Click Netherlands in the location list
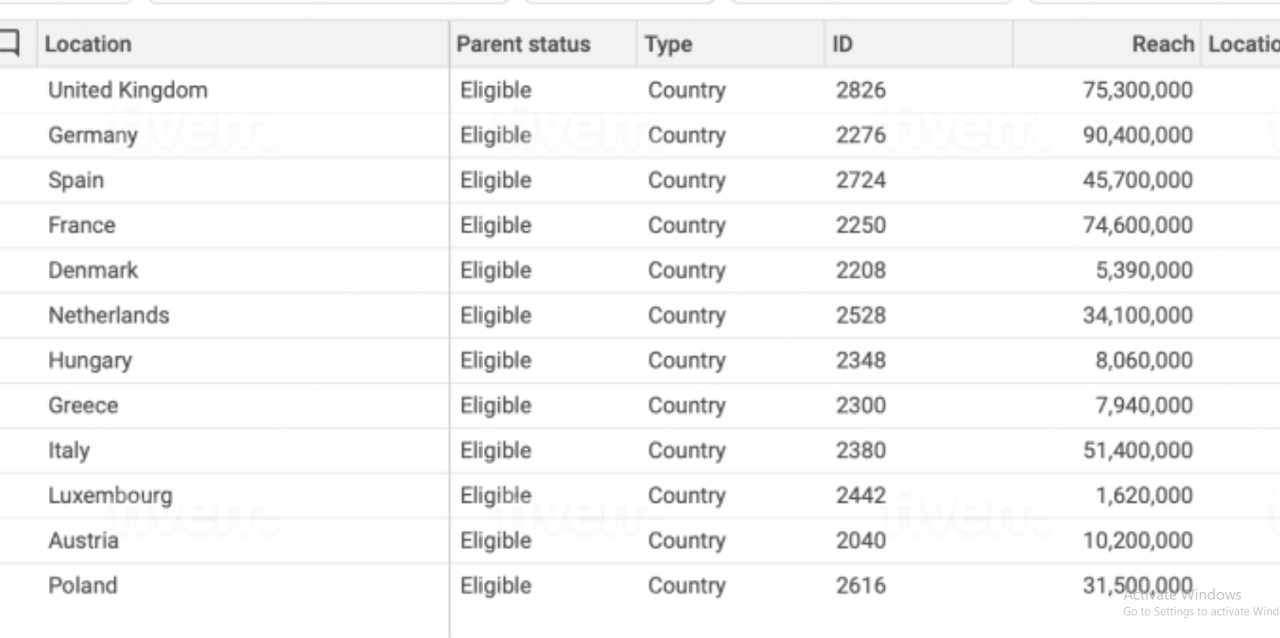 (x=109, y=315)
